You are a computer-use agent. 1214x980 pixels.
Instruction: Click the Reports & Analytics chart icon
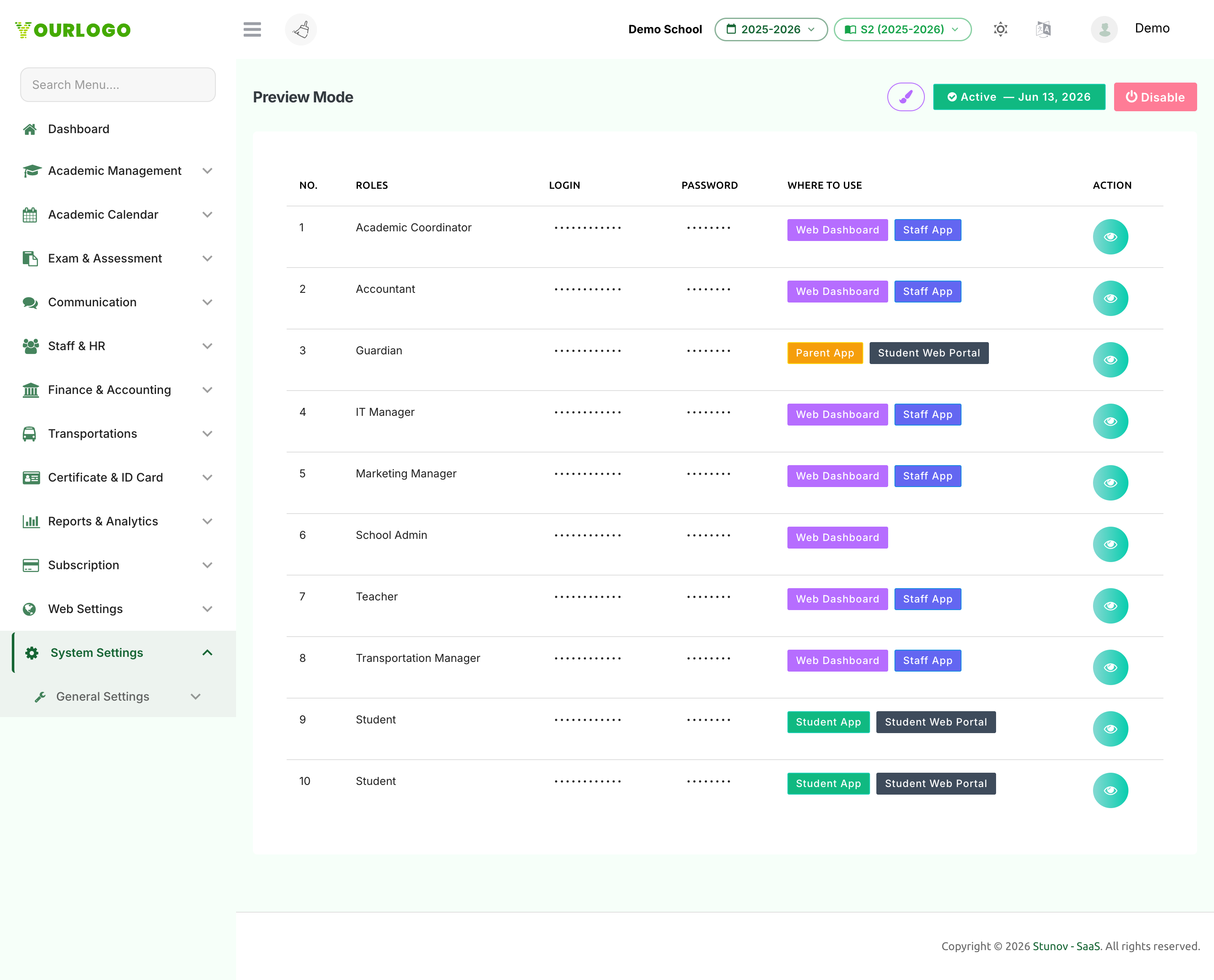point(30,522)
